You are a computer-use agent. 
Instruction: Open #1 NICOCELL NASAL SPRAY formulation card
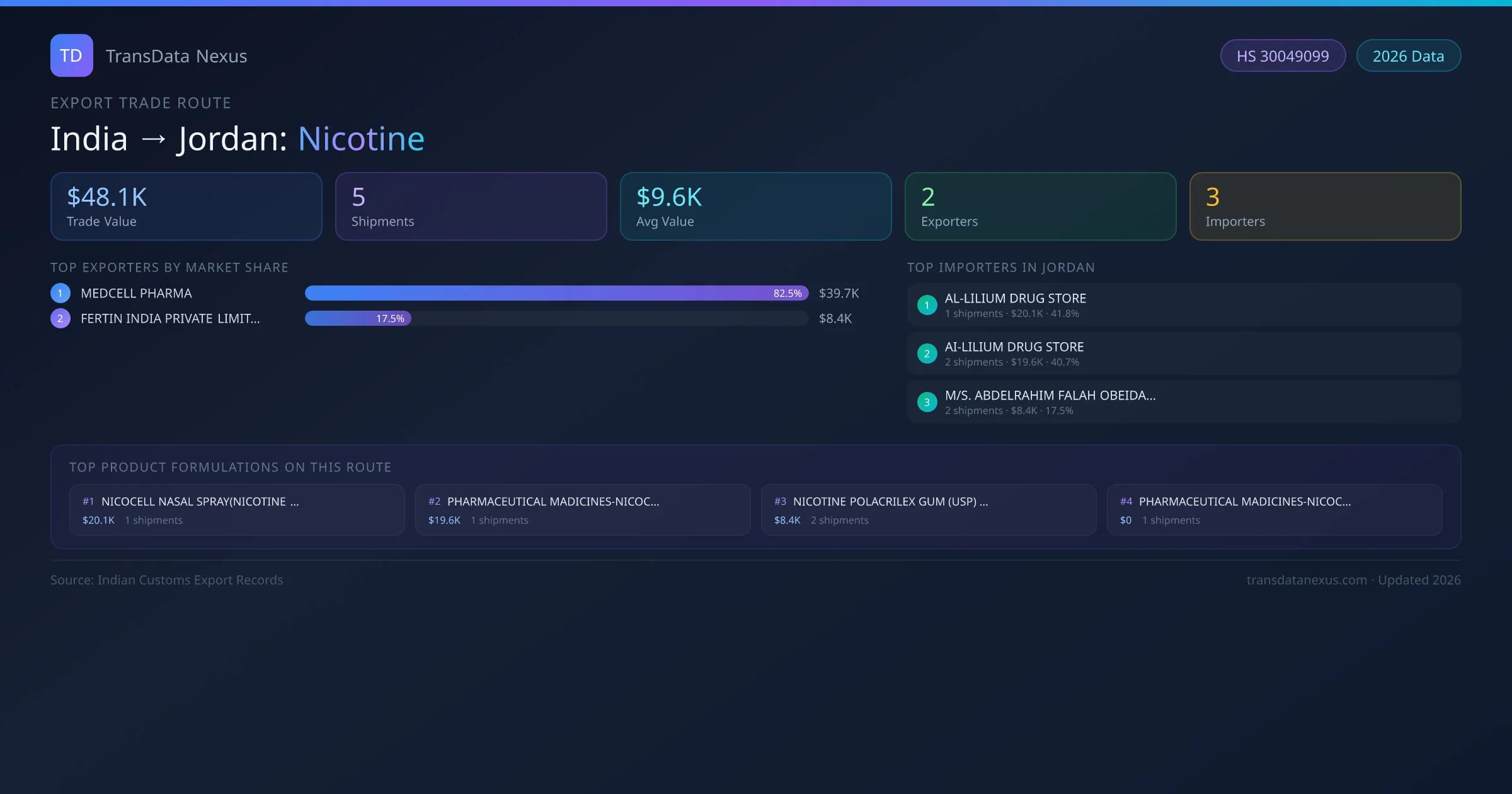pyautogui.click(x=237, y=510)
